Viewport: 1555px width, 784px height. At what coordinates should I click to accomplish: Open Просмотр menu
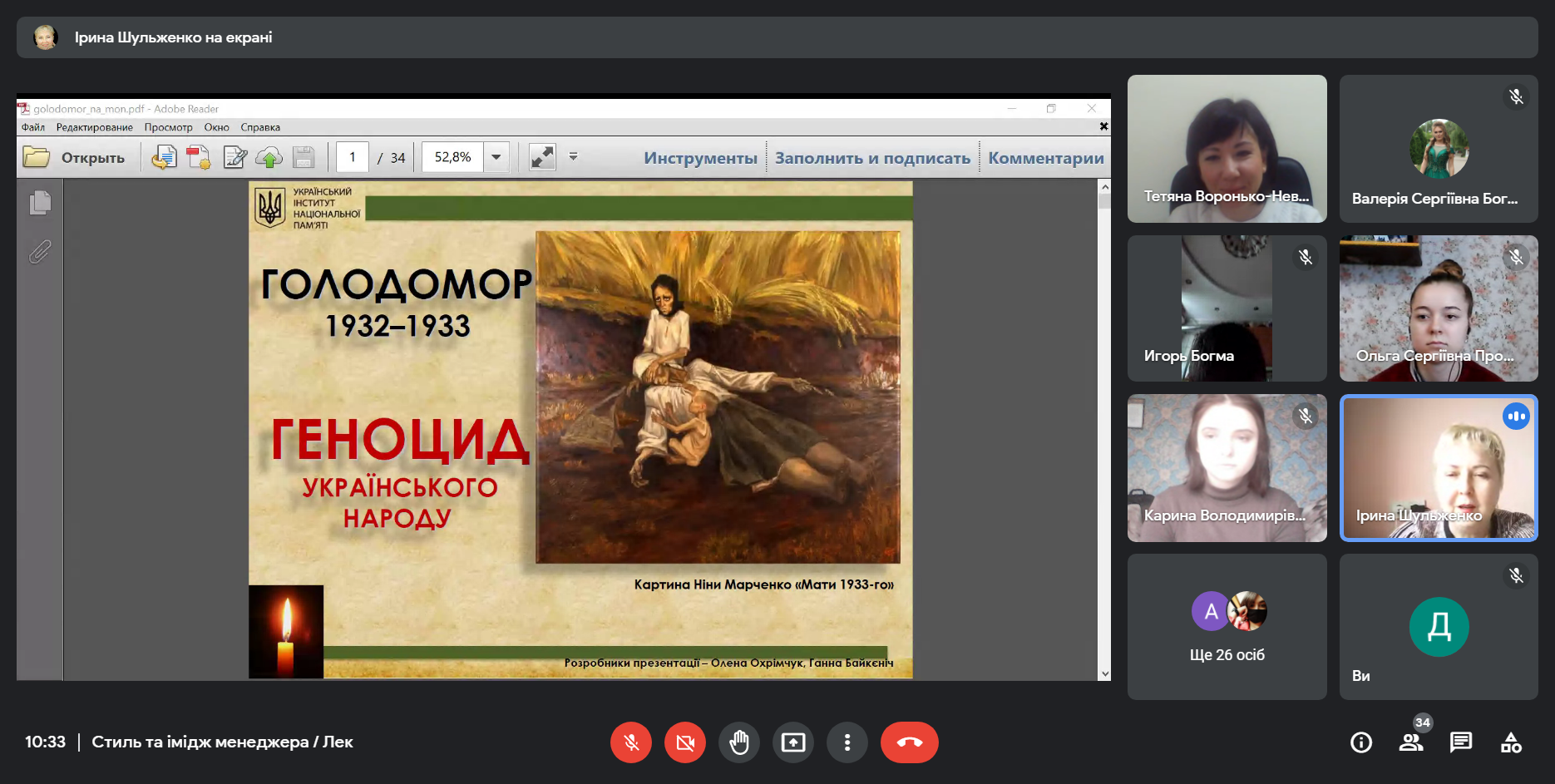pyautogui.click(x=169, y=127)
